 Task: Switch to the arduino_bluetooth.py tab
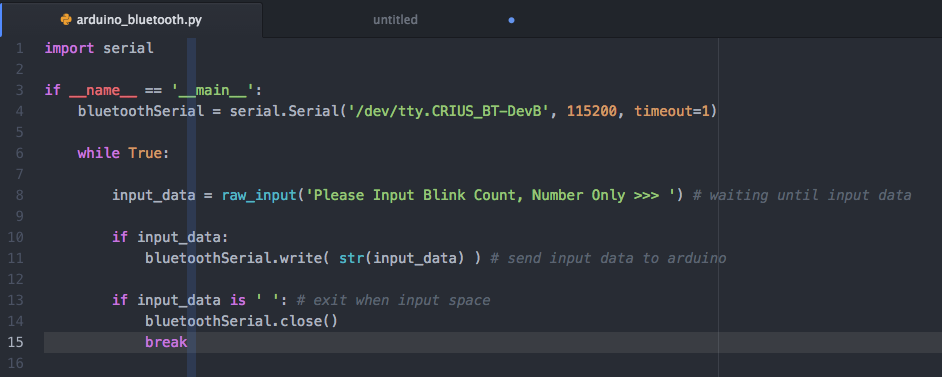(132, 20)
